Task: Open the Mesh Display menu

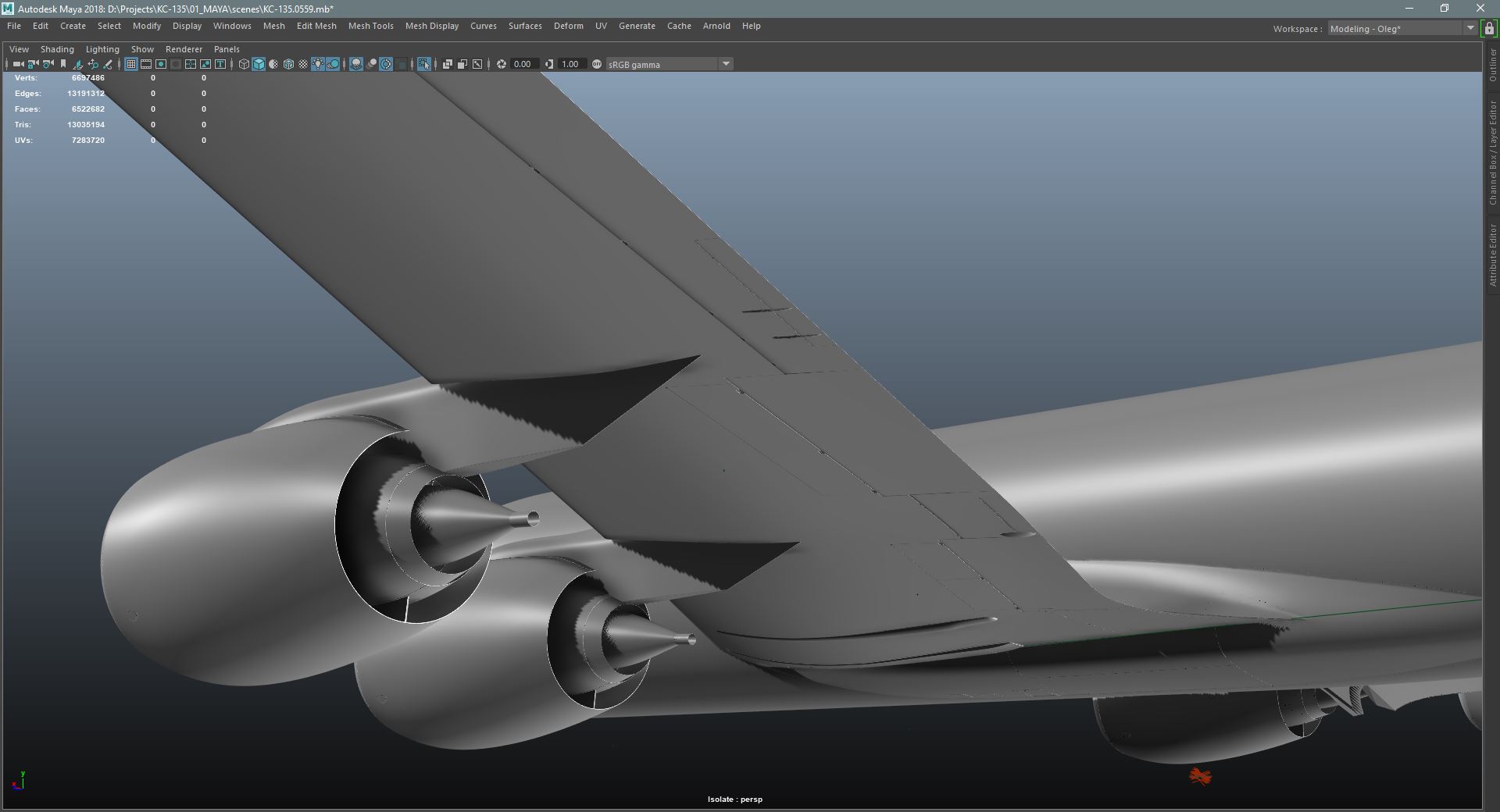Action: point(432,26)
